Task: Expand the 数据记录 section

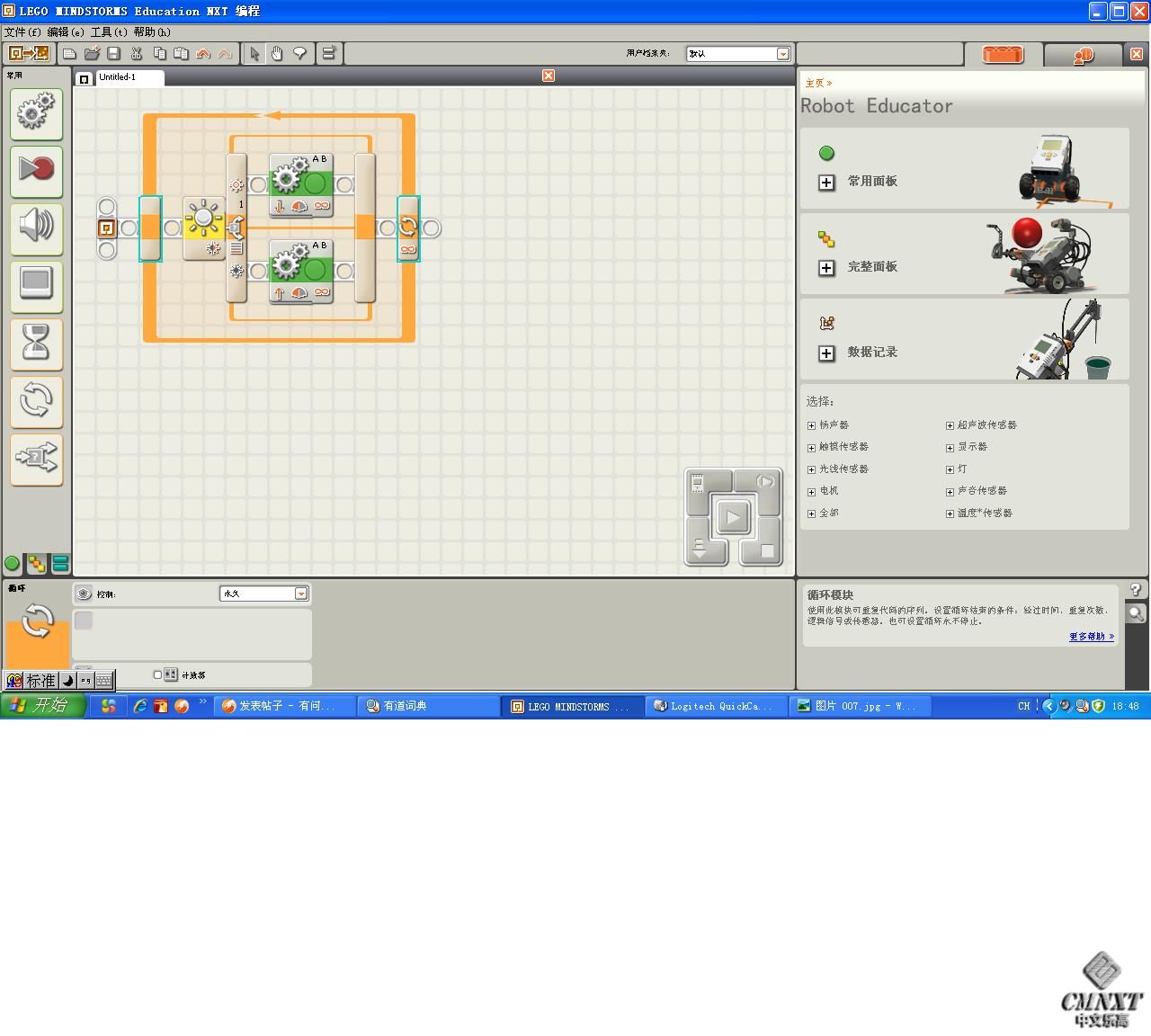Action: coord(826,353)
